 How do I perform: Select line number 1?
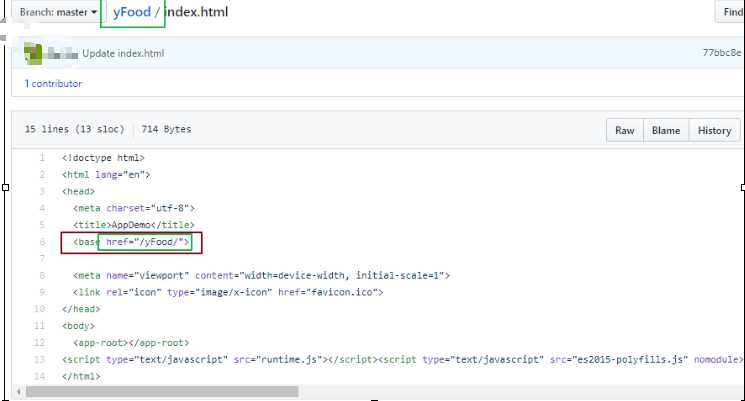click(x=42, y=158)
